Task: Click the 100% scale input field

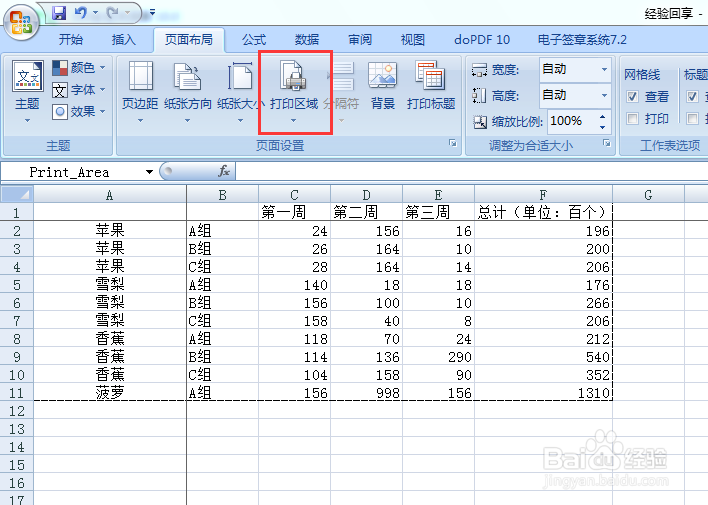Action: 572,121
